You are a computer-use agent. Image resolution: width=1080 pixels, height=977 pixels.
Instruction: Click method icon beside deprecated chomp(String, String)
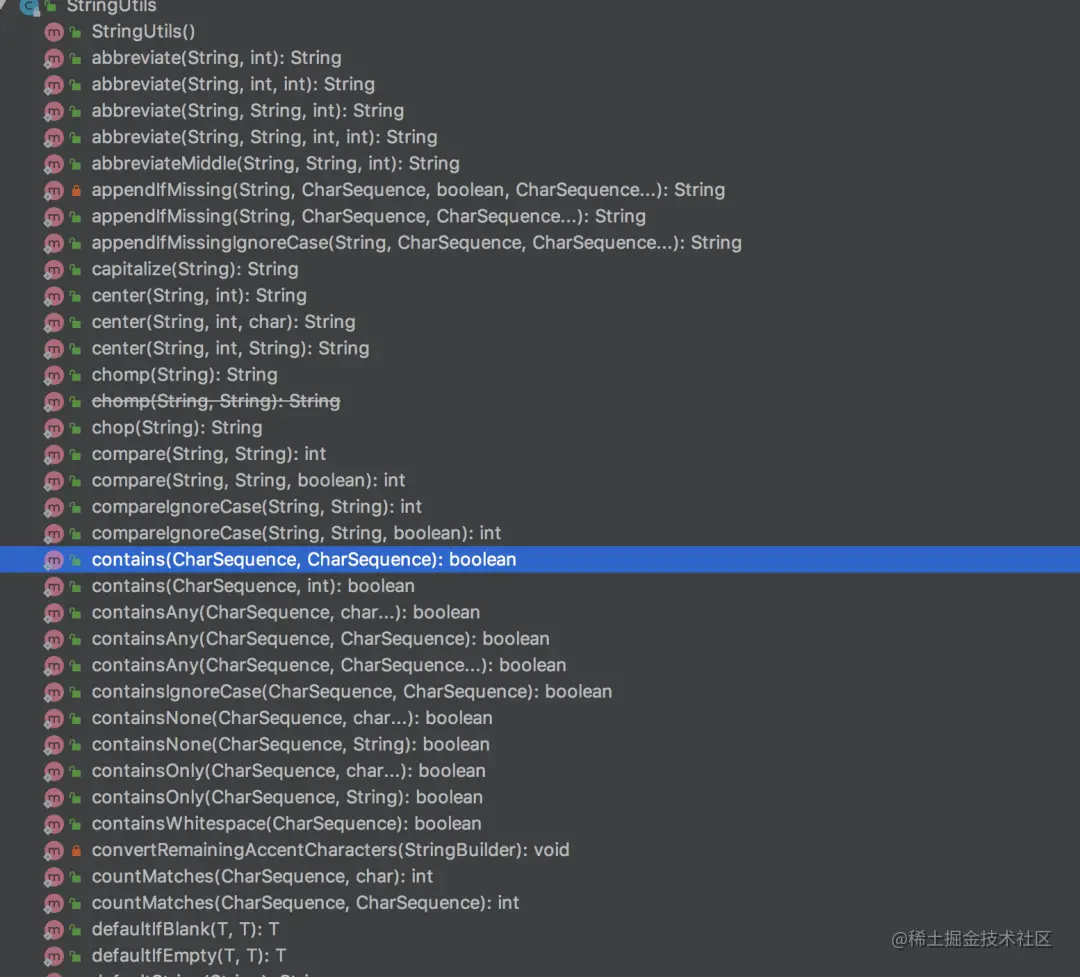tap(54, 402)
